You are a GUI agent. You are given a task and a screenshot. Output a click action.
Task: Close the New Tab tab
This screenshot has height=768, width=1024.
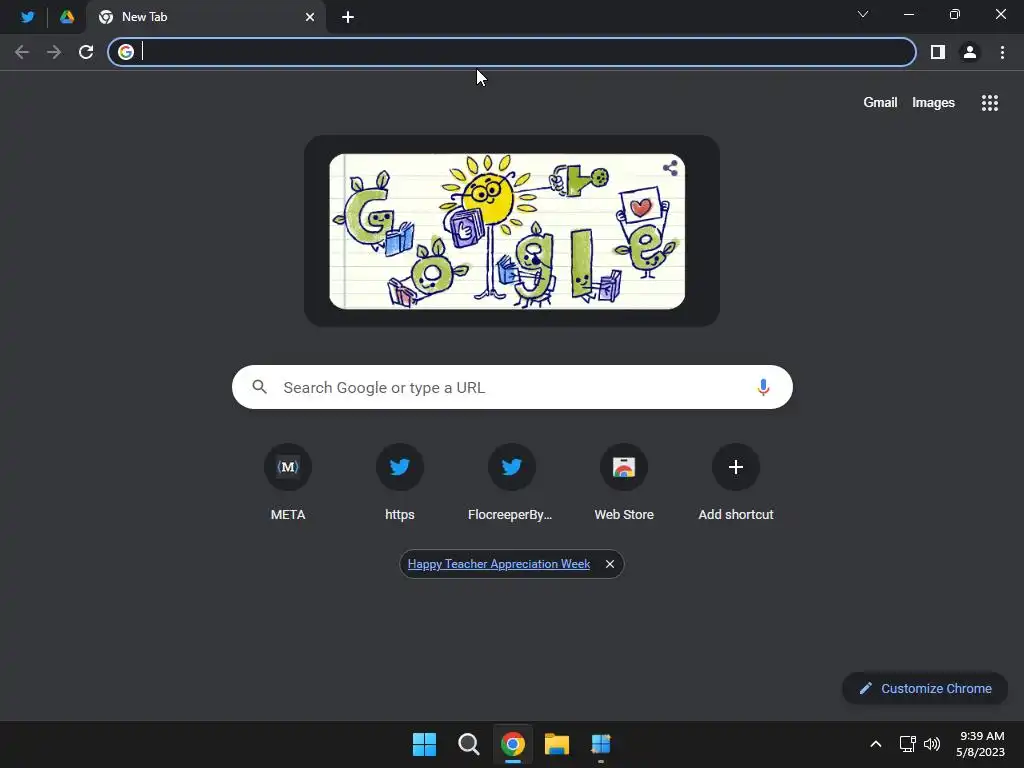[x=310, y=17]
